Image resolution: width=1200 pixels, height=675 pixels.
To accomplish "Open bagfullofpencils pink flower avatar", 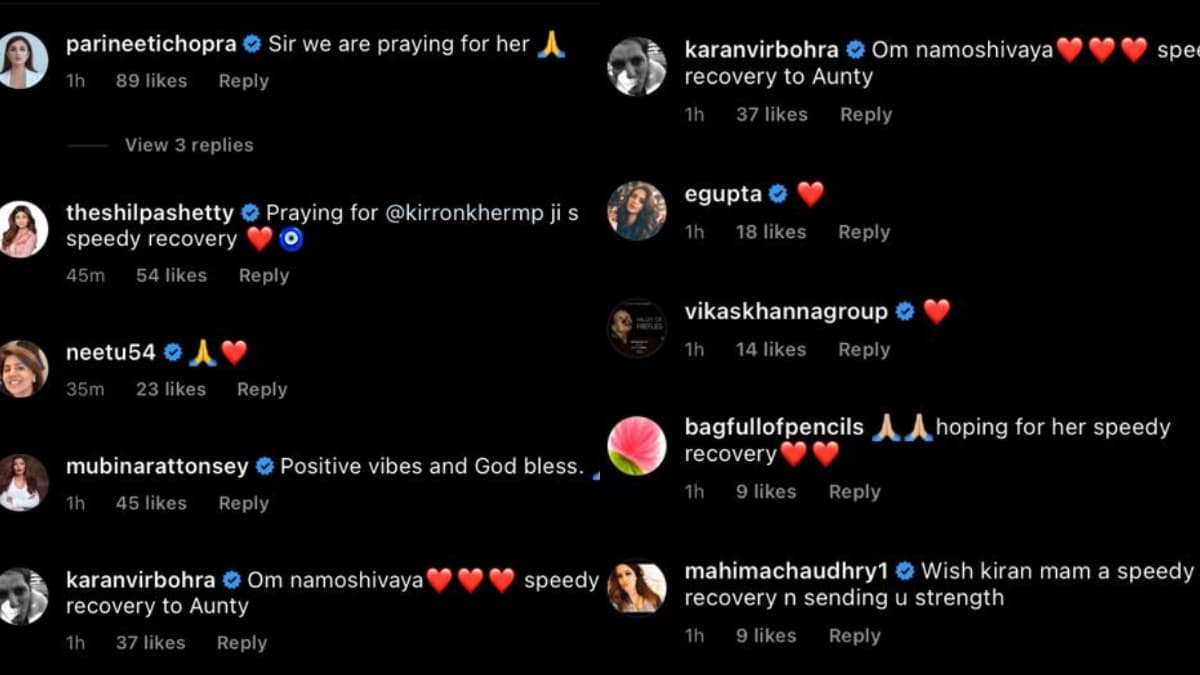I will point(637,445).
